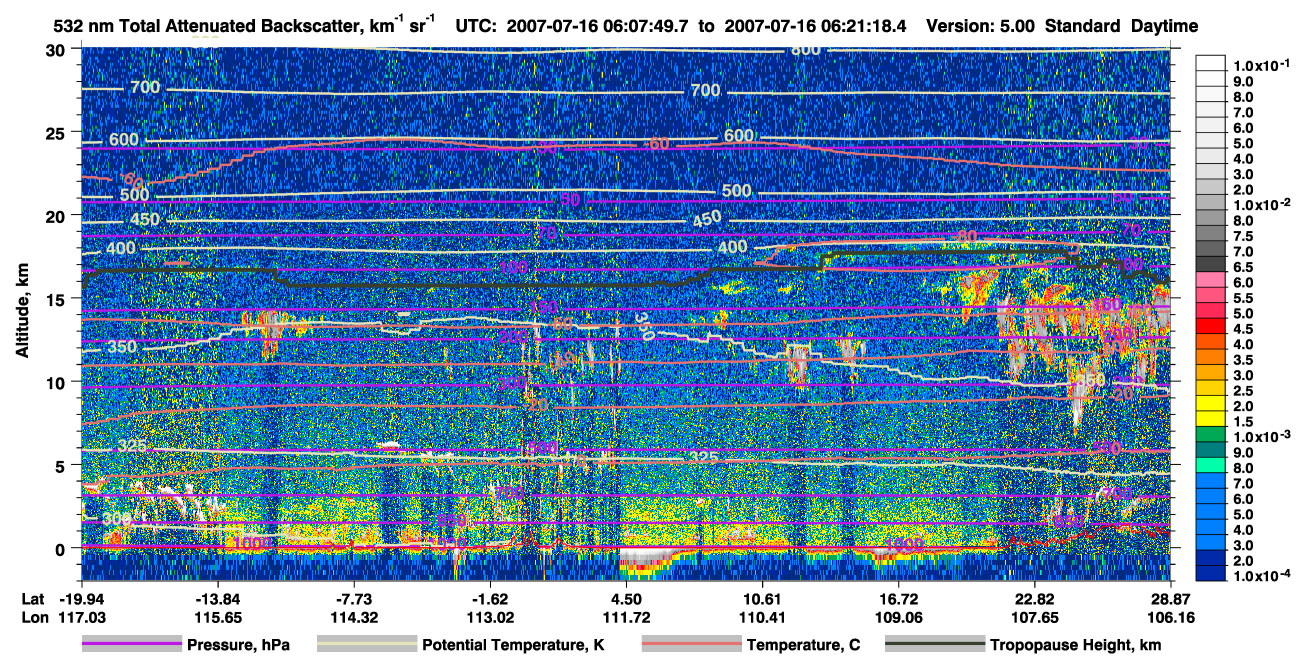Click the colorbar label 2.5

point(1245,390)
